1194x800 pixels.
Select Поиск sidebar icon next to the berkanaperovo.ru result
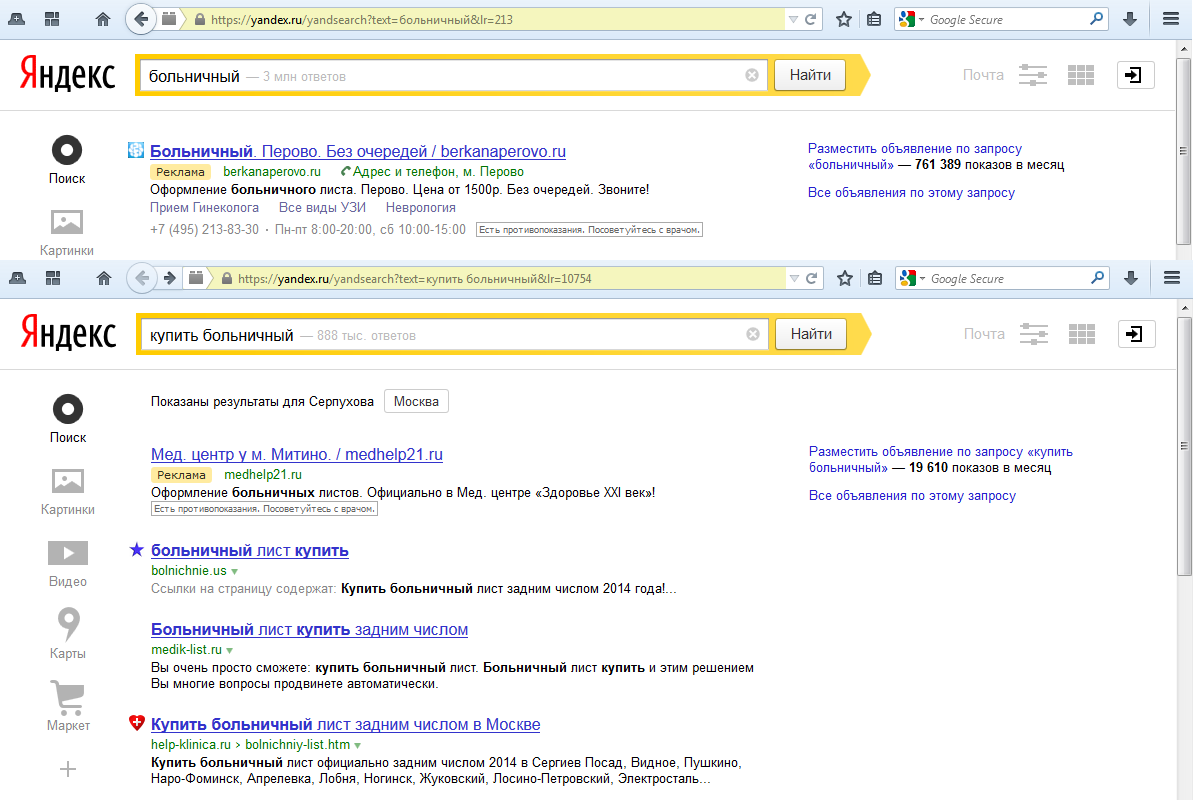click(x=67, y=160)
